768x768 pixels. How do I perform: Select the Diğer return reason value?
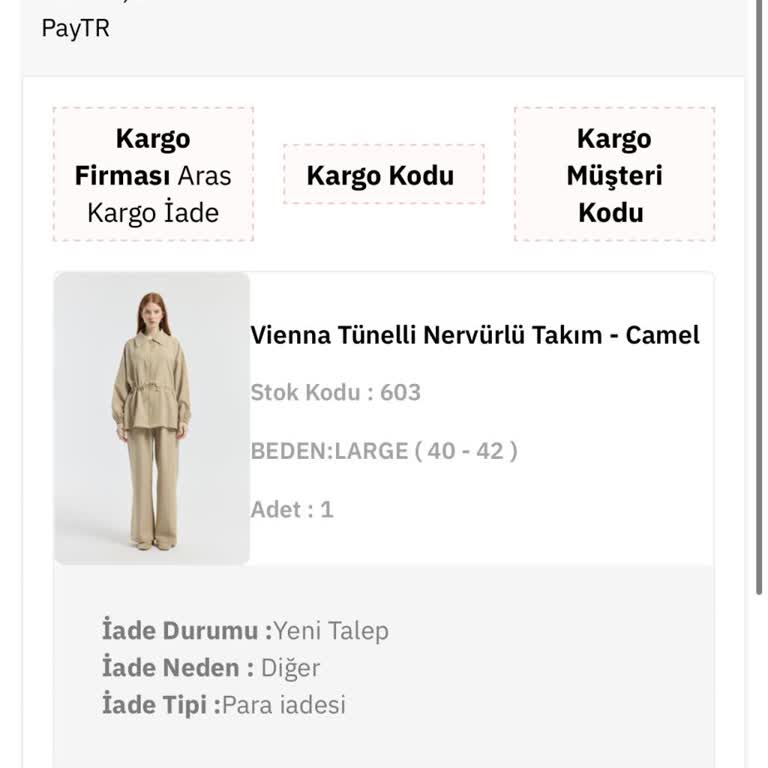click(x=290, y=668)
